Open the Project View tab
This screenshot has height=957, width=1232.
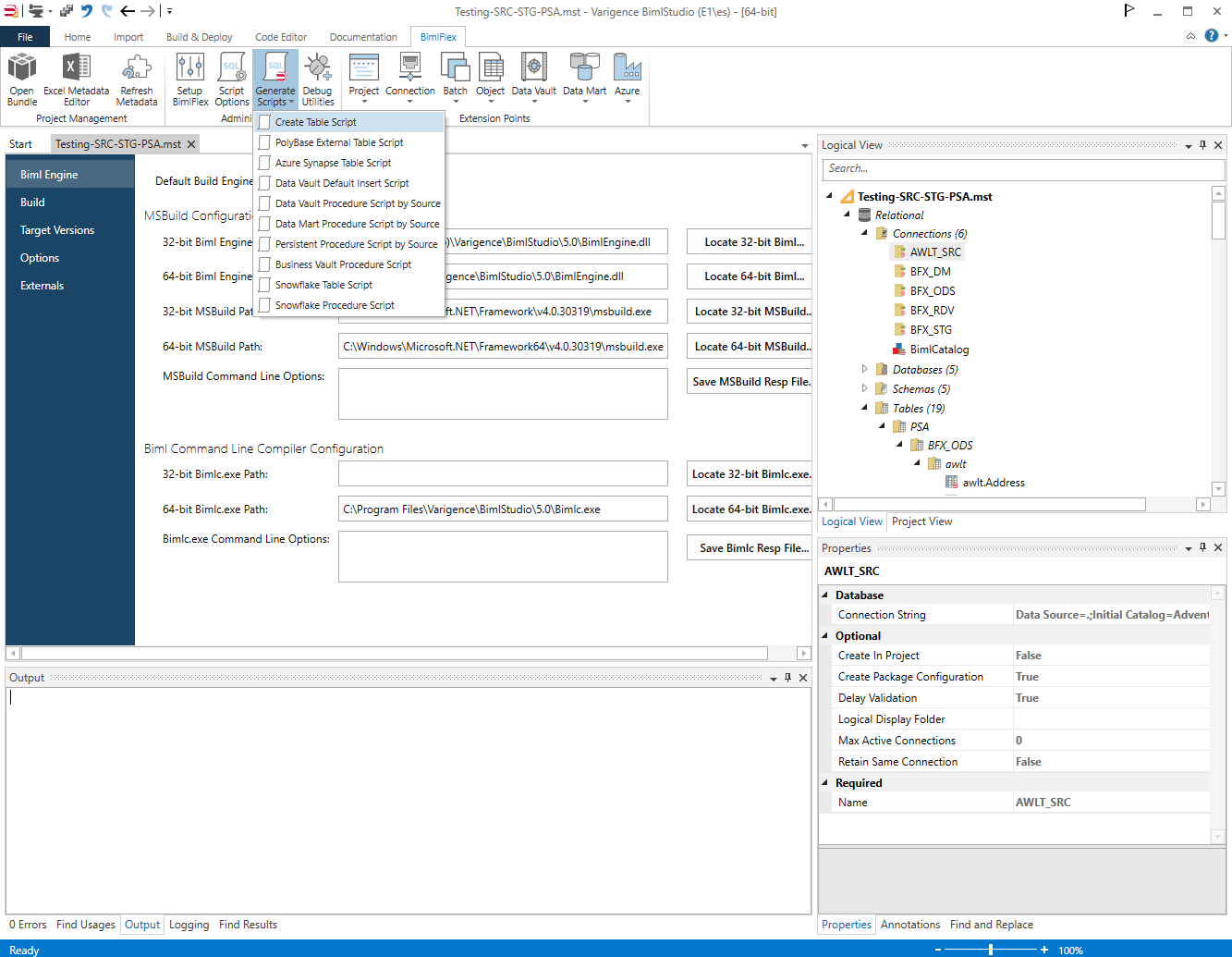tap(921, 521)
